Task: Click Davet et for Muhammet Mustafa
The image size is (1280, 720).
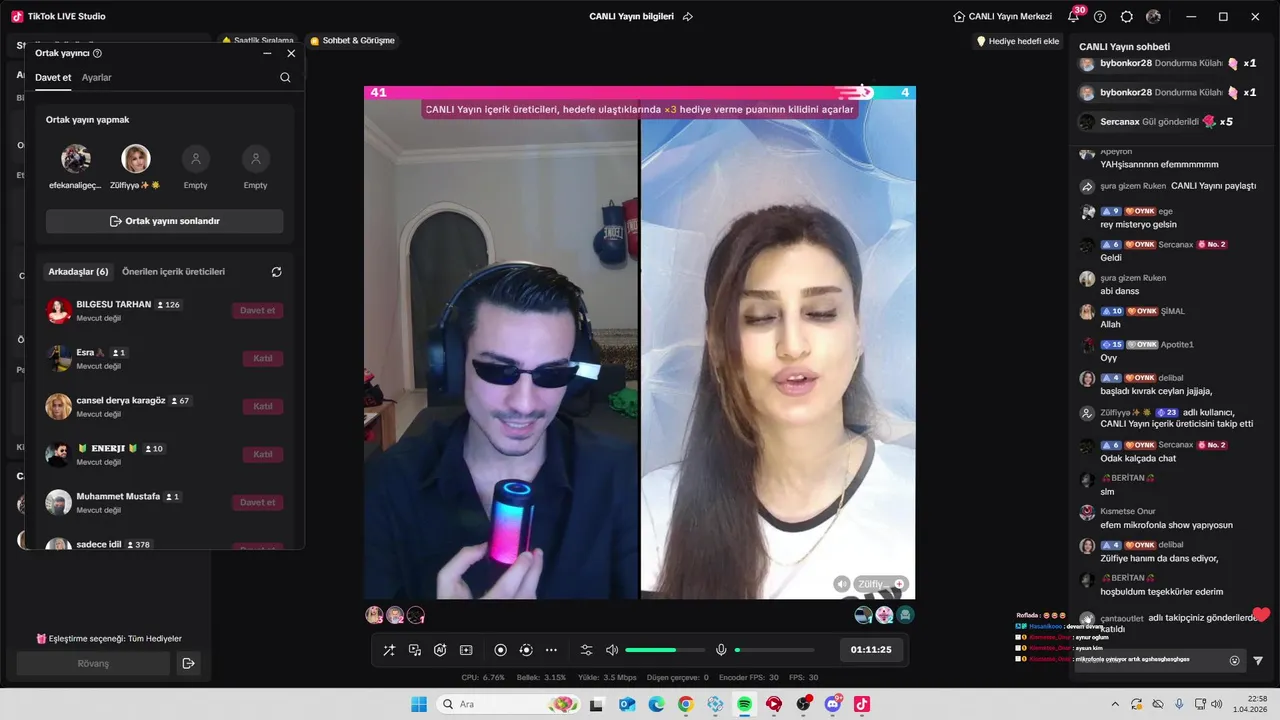Action: coord(257,502)
